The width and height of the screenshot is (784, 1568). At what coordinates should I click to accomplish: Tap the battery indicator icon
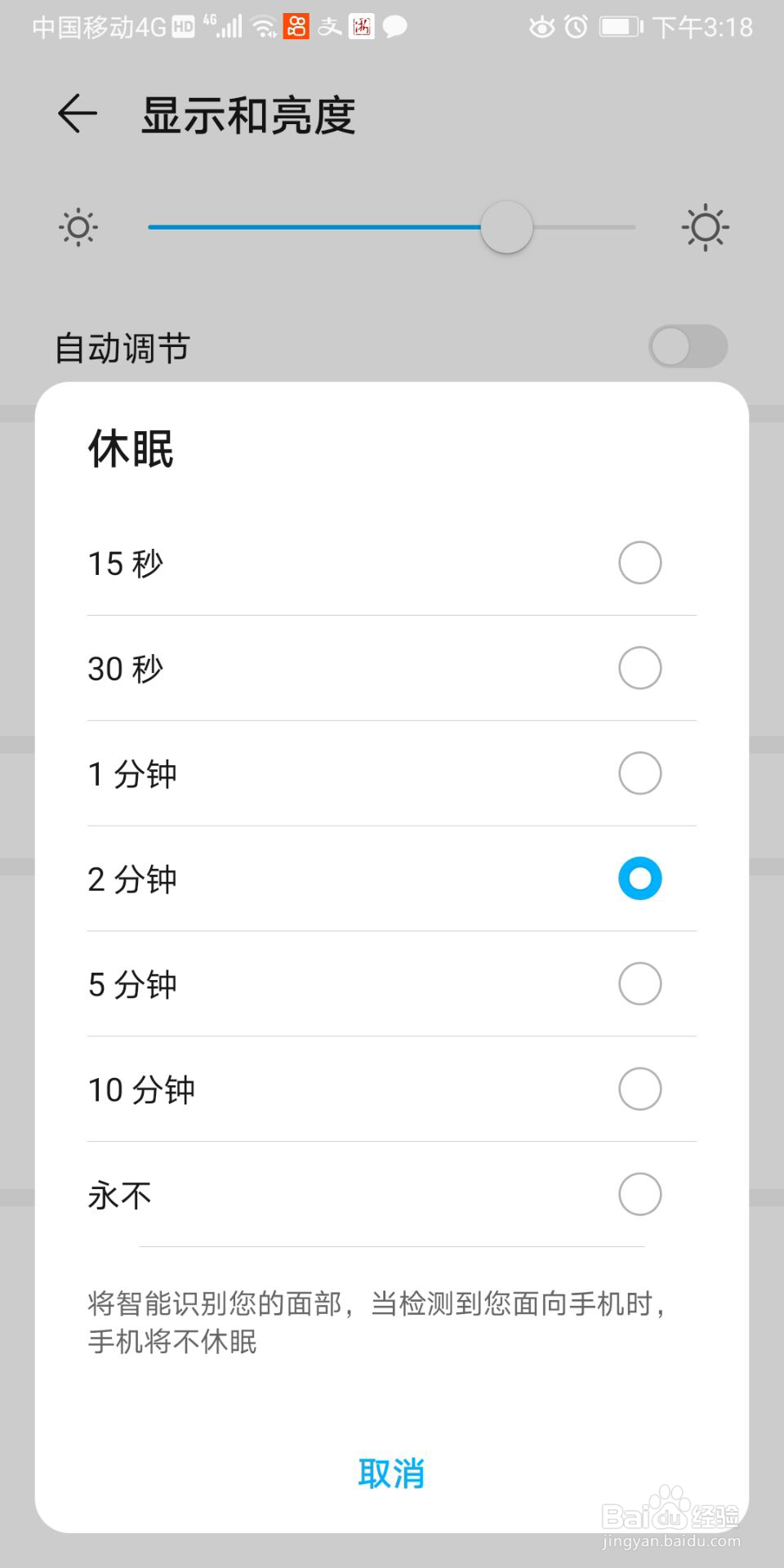coord(621,27)
